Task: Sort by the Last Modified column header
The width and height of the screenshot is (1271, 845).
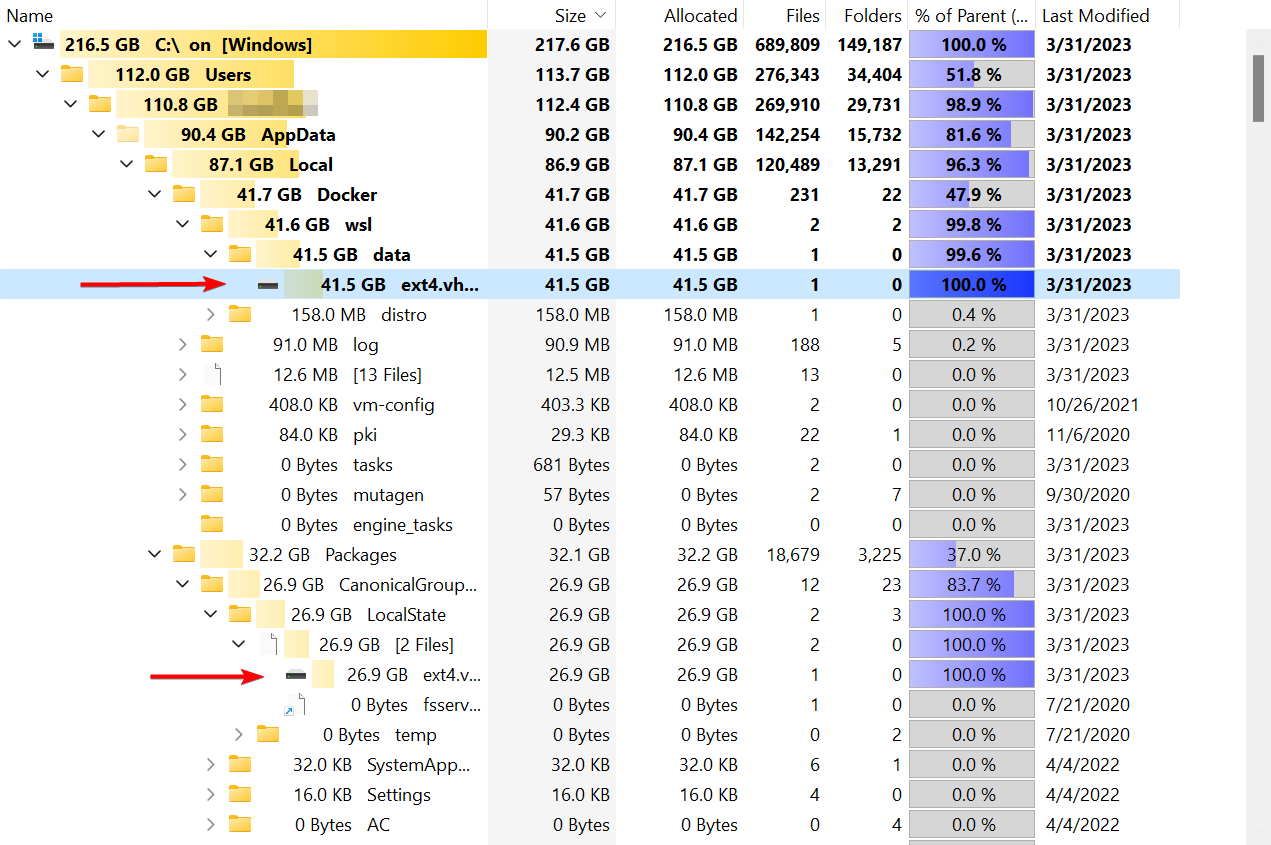Action: point(1095,15)
